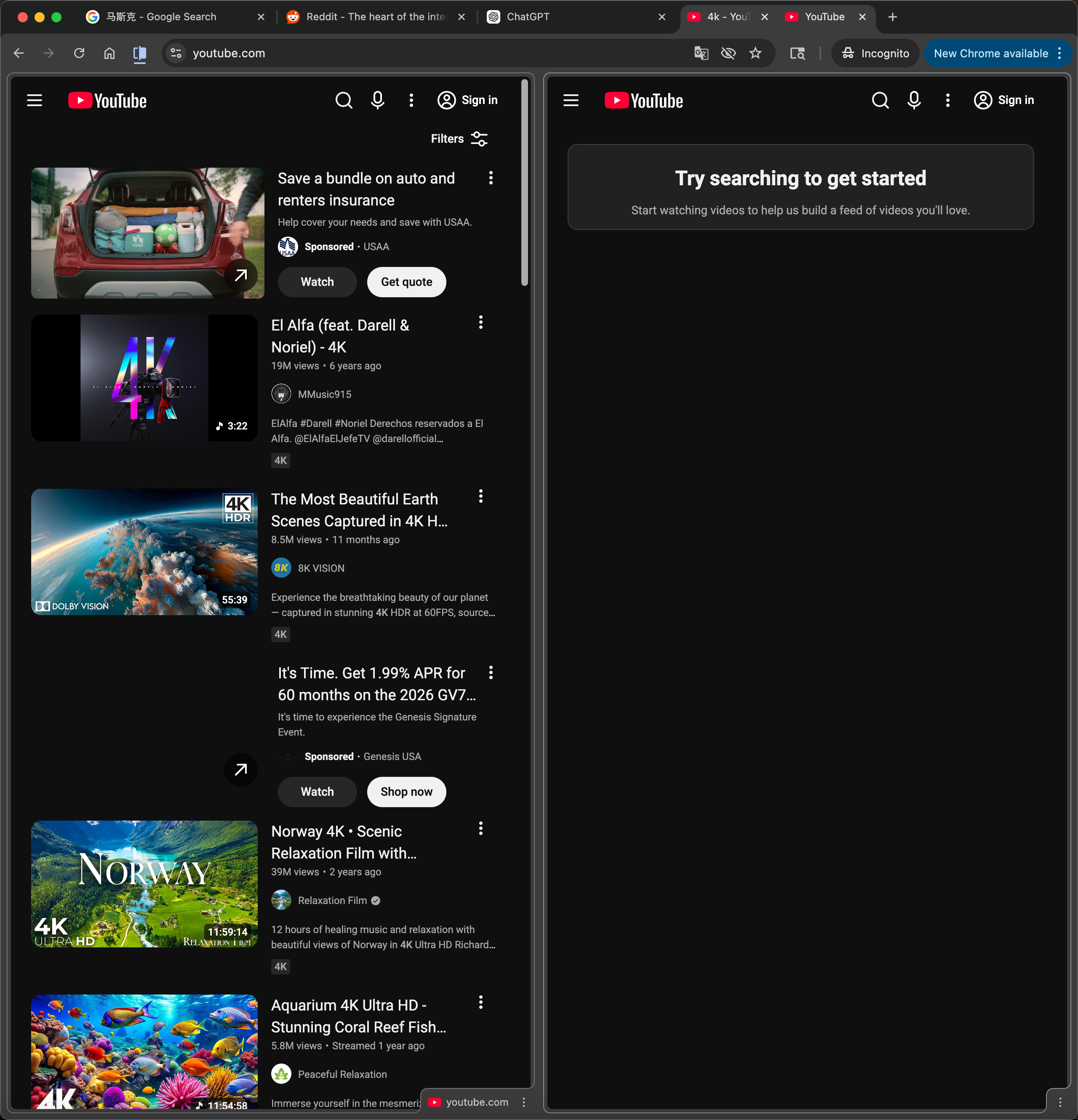Open a new tab with plus icon
The image size is (1078, 1120).
click(892, 17)
